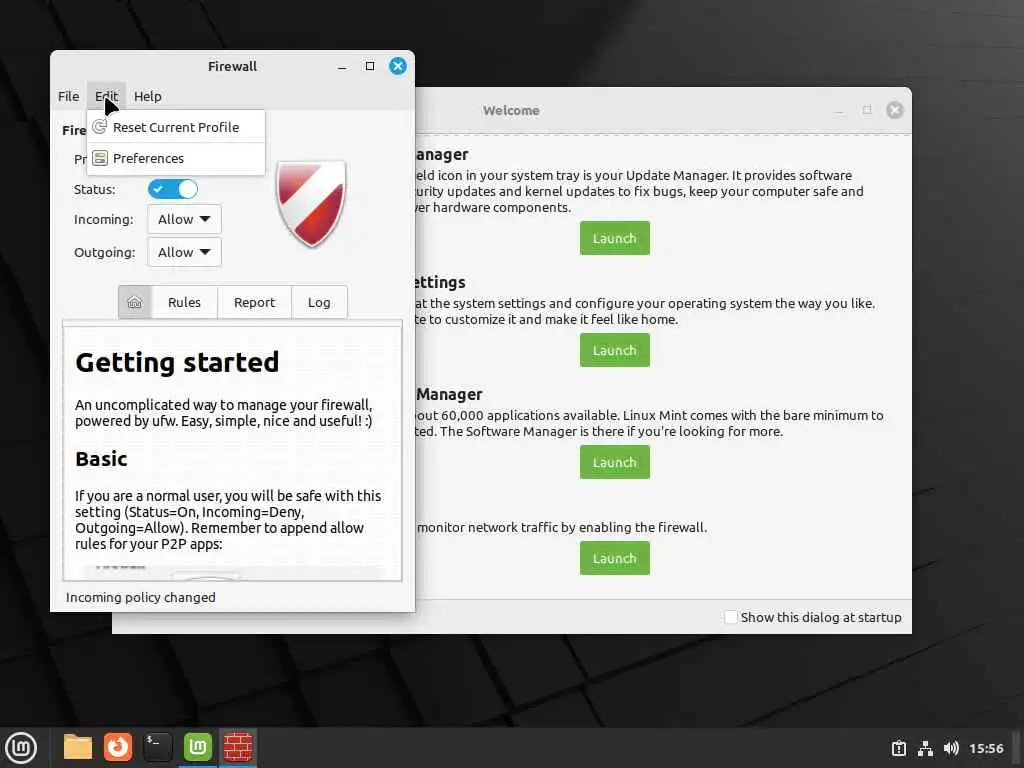Click the Preferences menu icon
The width and height of the screenshot is (1024, 768).
pyautogui.click(x=100, y=158)
